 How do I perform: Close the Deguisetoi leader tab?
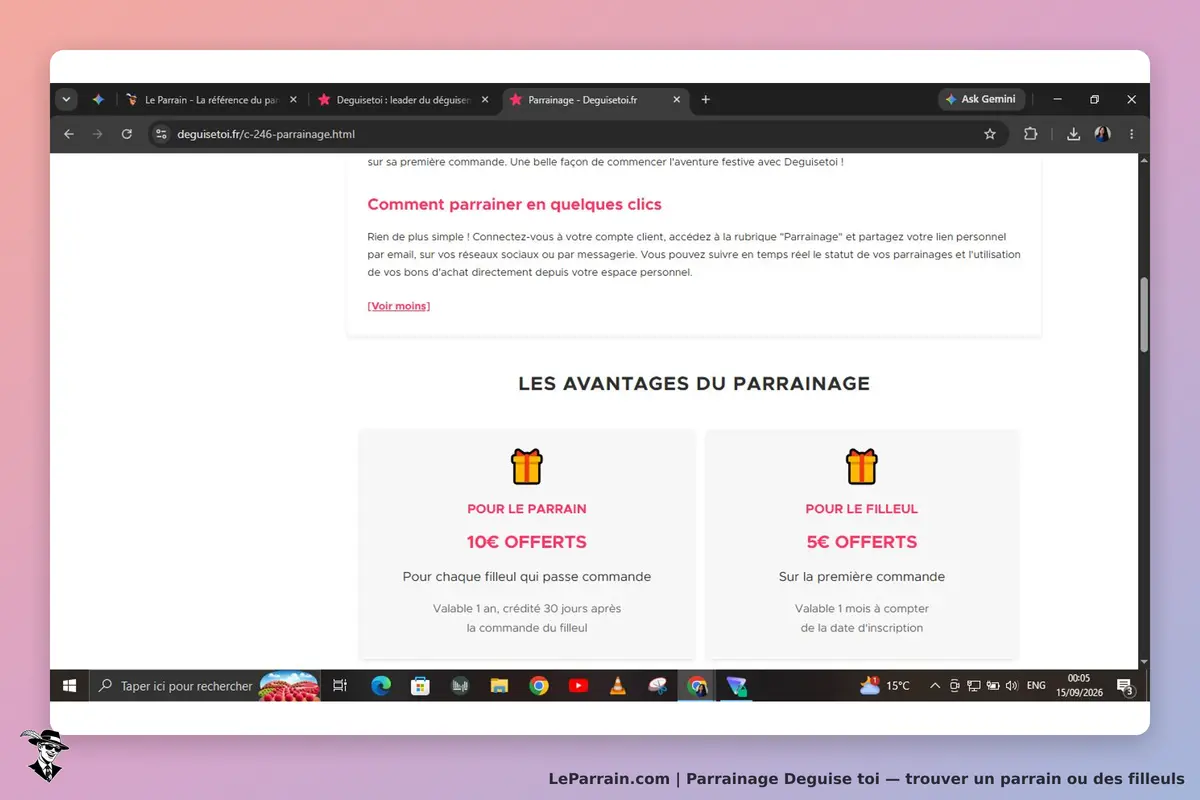[x=485, y=100]
